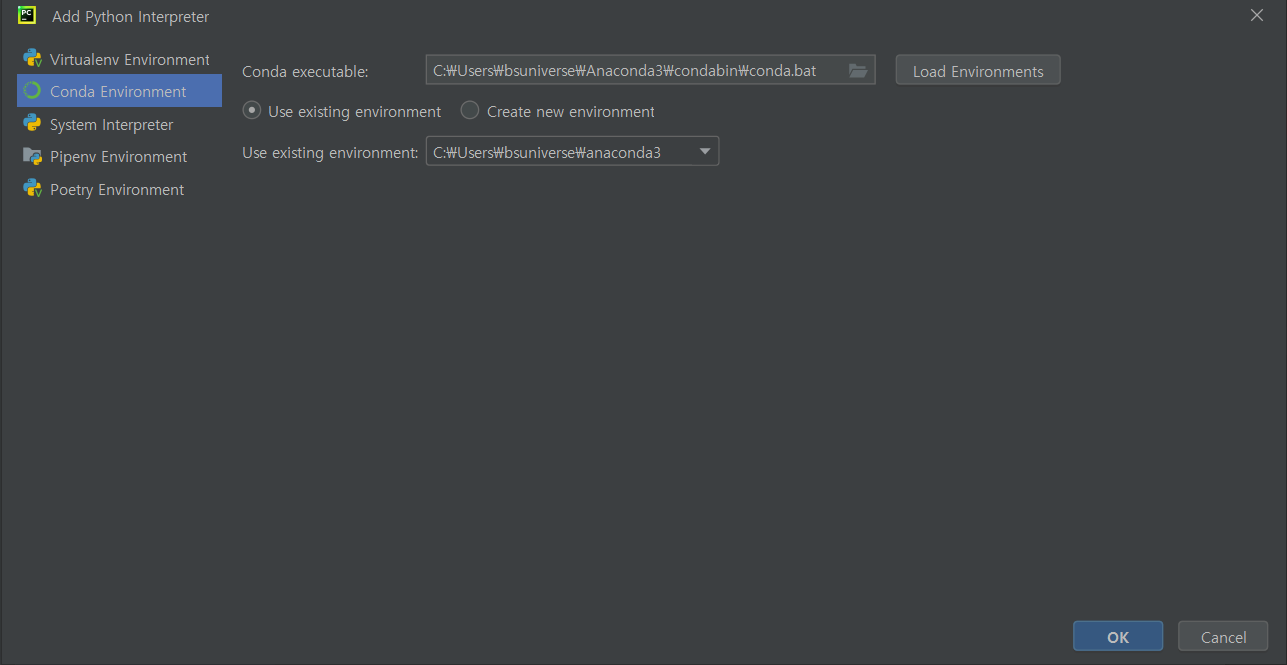Click the Add Python Interpreter title text

pos(131,17)
